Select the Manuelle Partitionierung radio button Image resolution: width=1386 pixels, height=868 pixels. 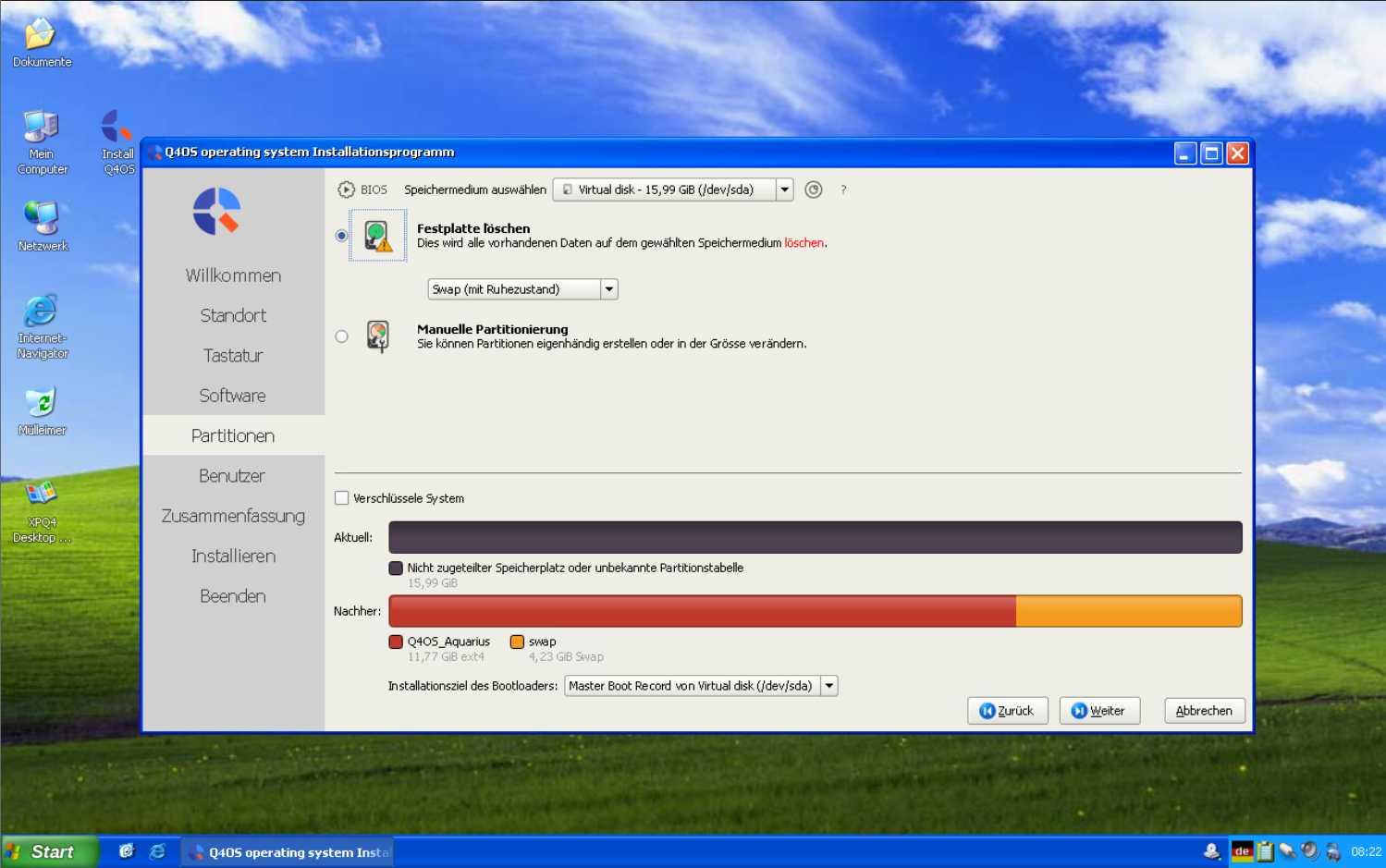pos(341,336)
